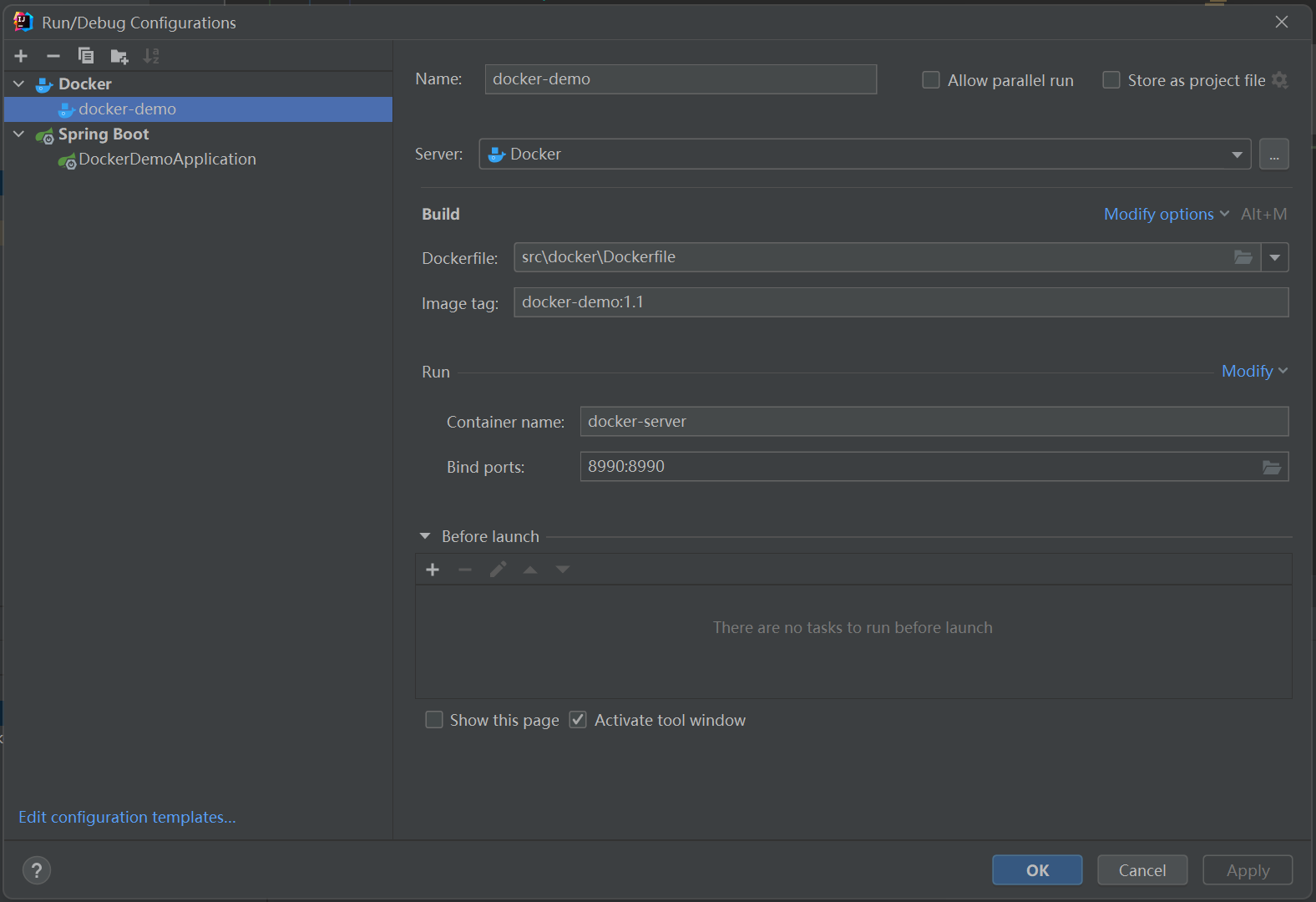Image resolution: width=1316 pixels, height=902 pixels.
Task: Open the Run Modify dropdown
Action: coord(1255,371)
